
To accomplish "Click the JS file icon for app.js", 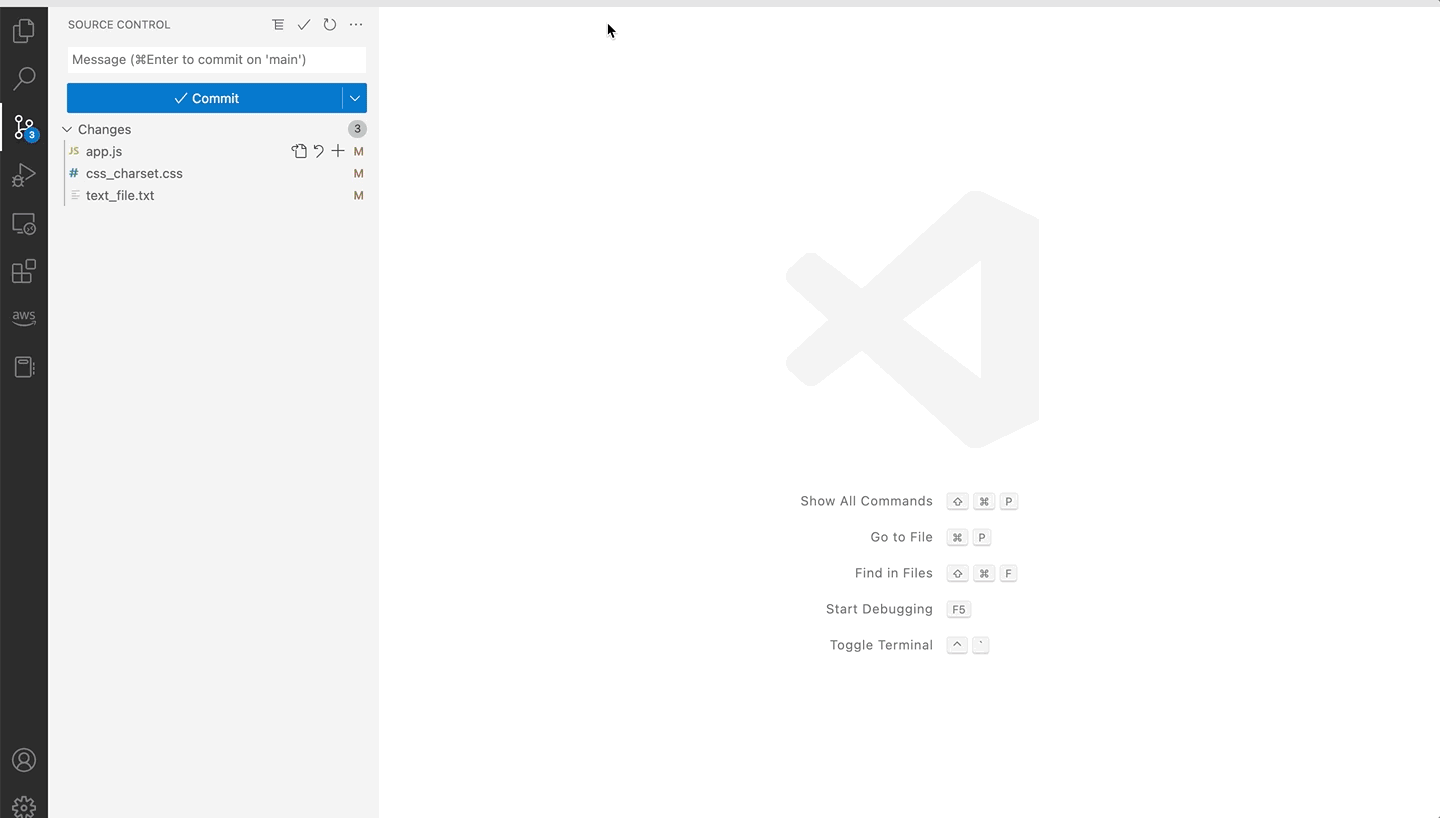I will (74, 151).
